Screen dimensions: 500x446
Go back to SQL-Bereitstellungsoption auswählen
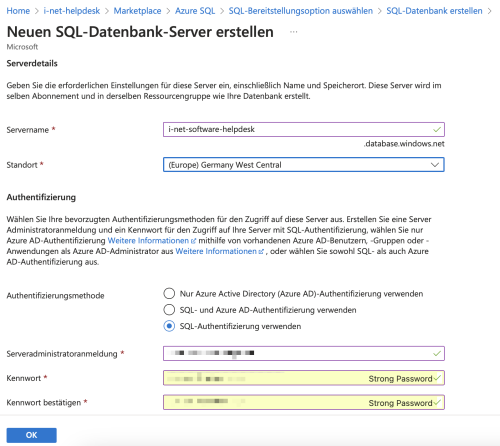301,11
